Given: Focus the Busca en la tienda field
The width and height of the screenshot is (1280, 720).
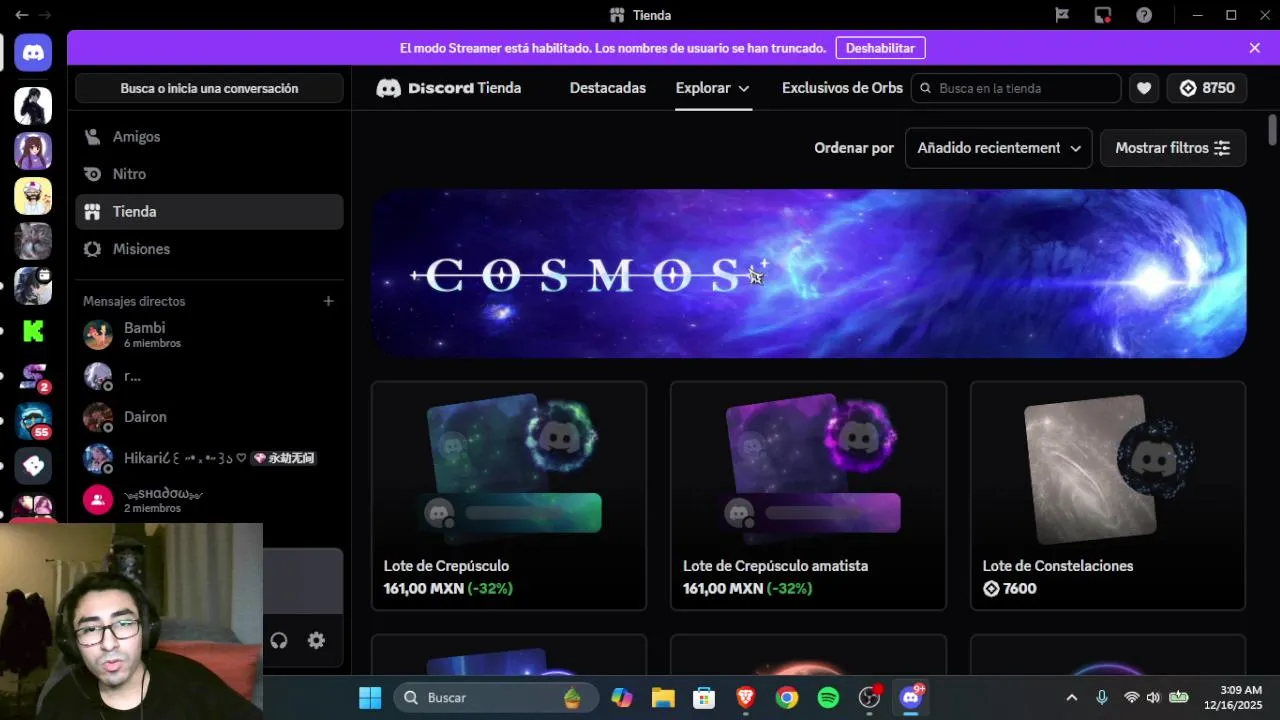Looking at the screenshot, I should tap(1016, 88).
